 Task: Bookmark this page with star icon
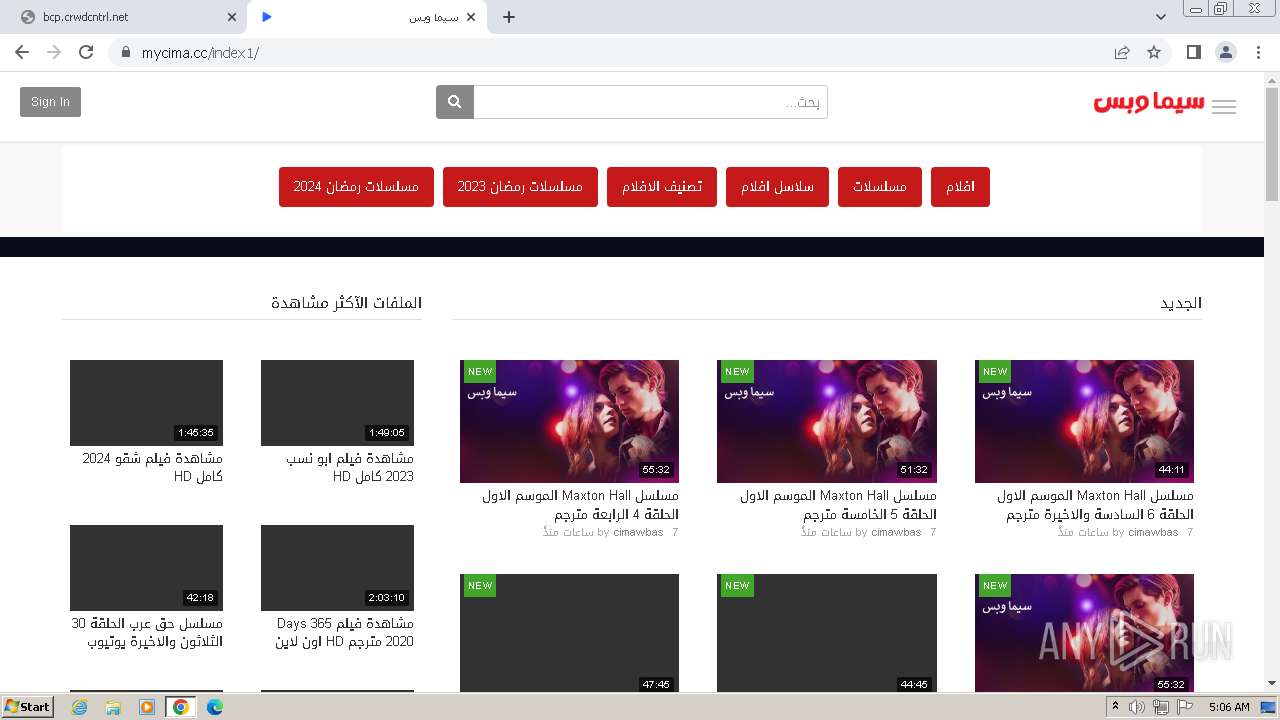coord(1154,52)
